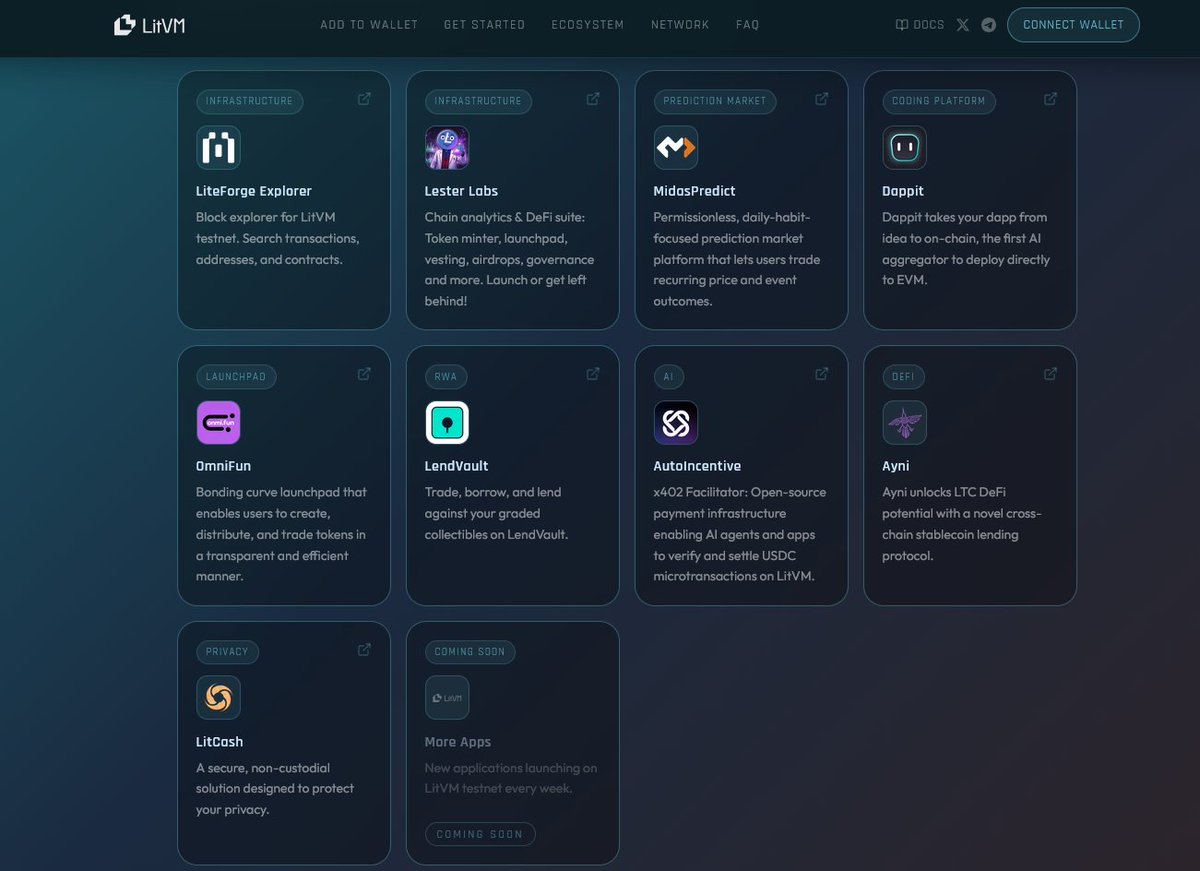This screenshot has height=871, width=1200.
Task: Click the LitCash title
Action: pyautogui.click(x=220, y=742)
